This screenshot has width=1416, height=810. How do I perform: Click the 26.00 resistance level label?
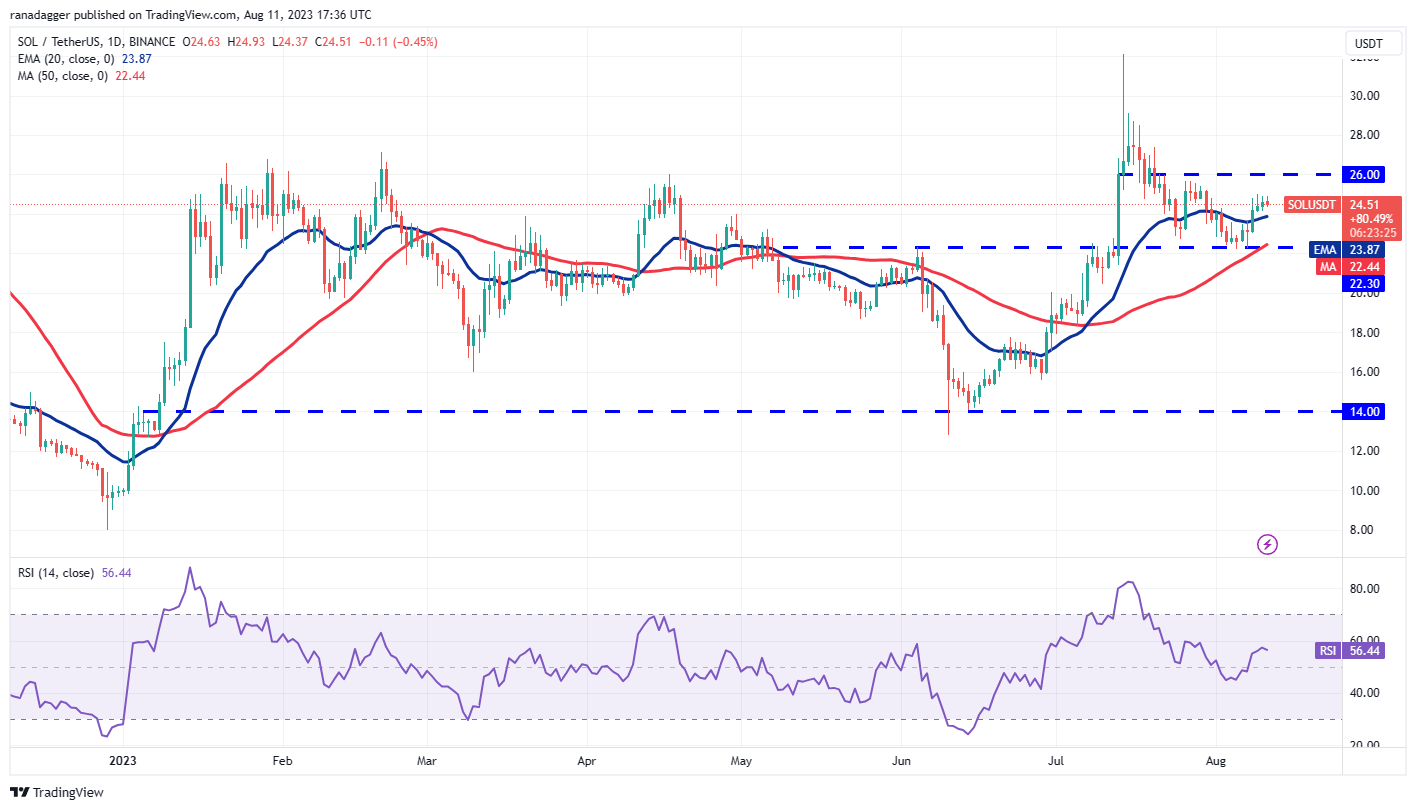pyautogui.click(x=1363, y=174)
